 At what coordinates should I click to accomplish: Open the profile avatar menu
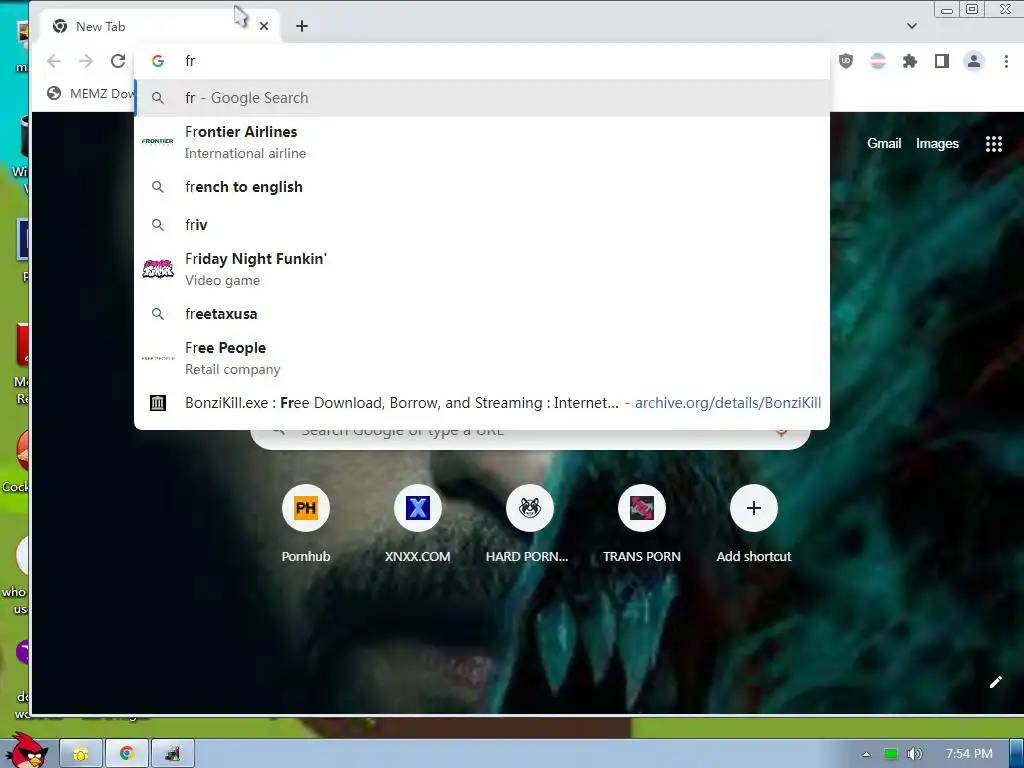pos(974,61)
